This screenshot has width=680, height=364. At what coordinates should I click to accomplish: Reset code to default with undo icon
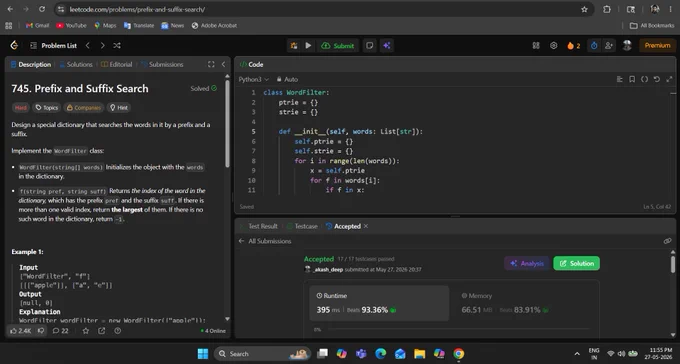(x=657, y=79)
